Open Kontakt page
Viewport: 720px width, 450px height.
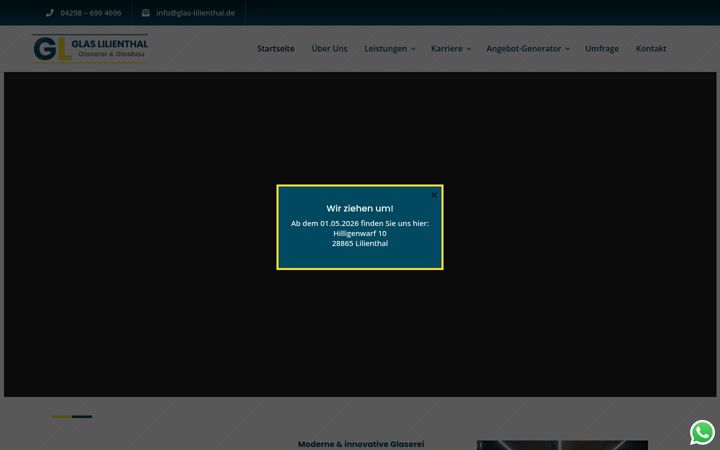point(651,48)
